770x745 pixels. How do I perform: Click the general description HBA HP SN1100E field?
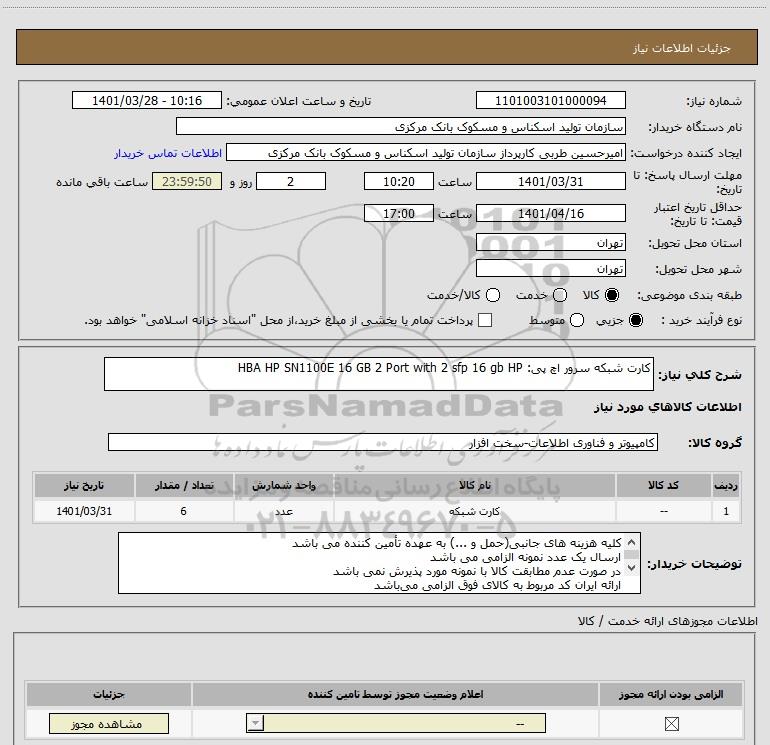coord(379,374)
